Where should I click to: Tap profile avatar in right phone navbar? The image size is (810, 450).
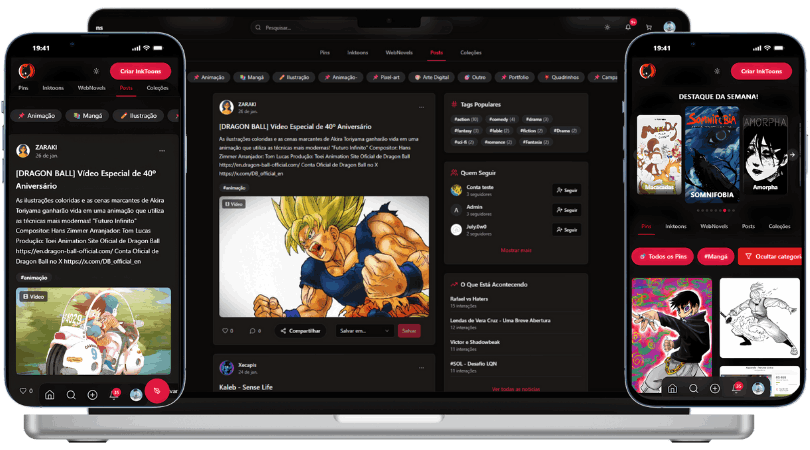click(x=758, y=389)
